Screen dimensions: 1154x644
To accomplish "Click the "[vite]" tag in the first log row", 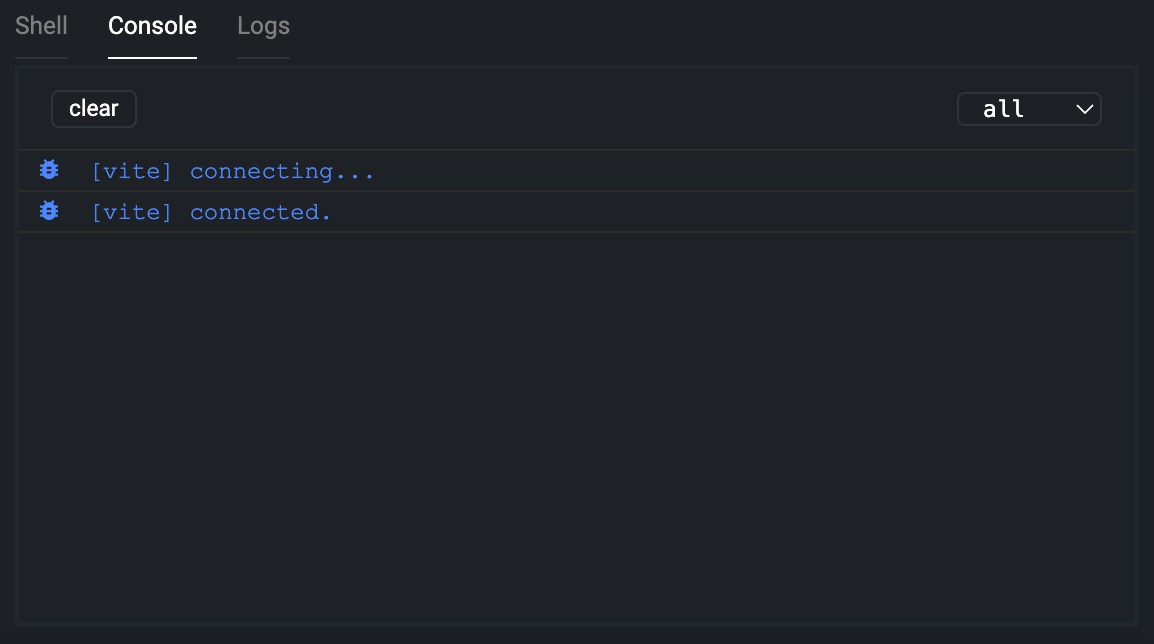I will (131, 171).
